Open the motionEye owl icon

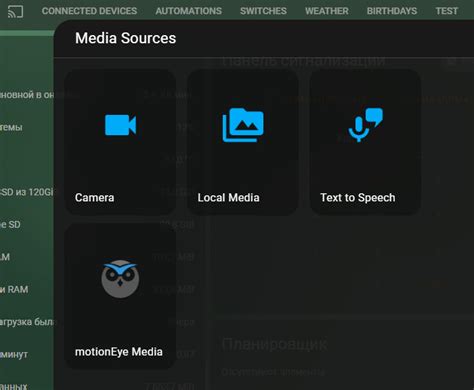coord(120,279)
